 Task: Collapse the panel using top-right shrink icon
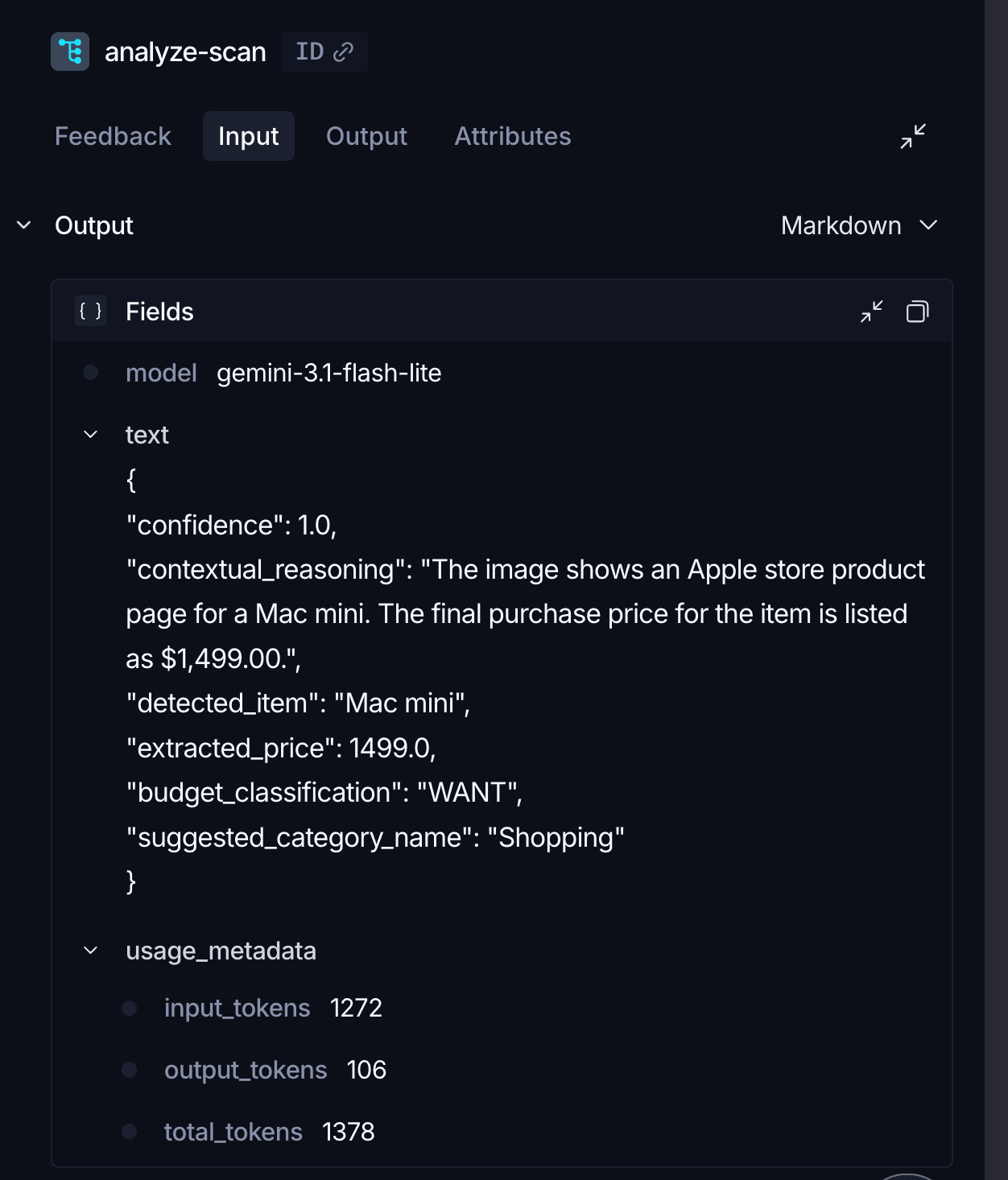pyautogui.click(x=913, y=136)
